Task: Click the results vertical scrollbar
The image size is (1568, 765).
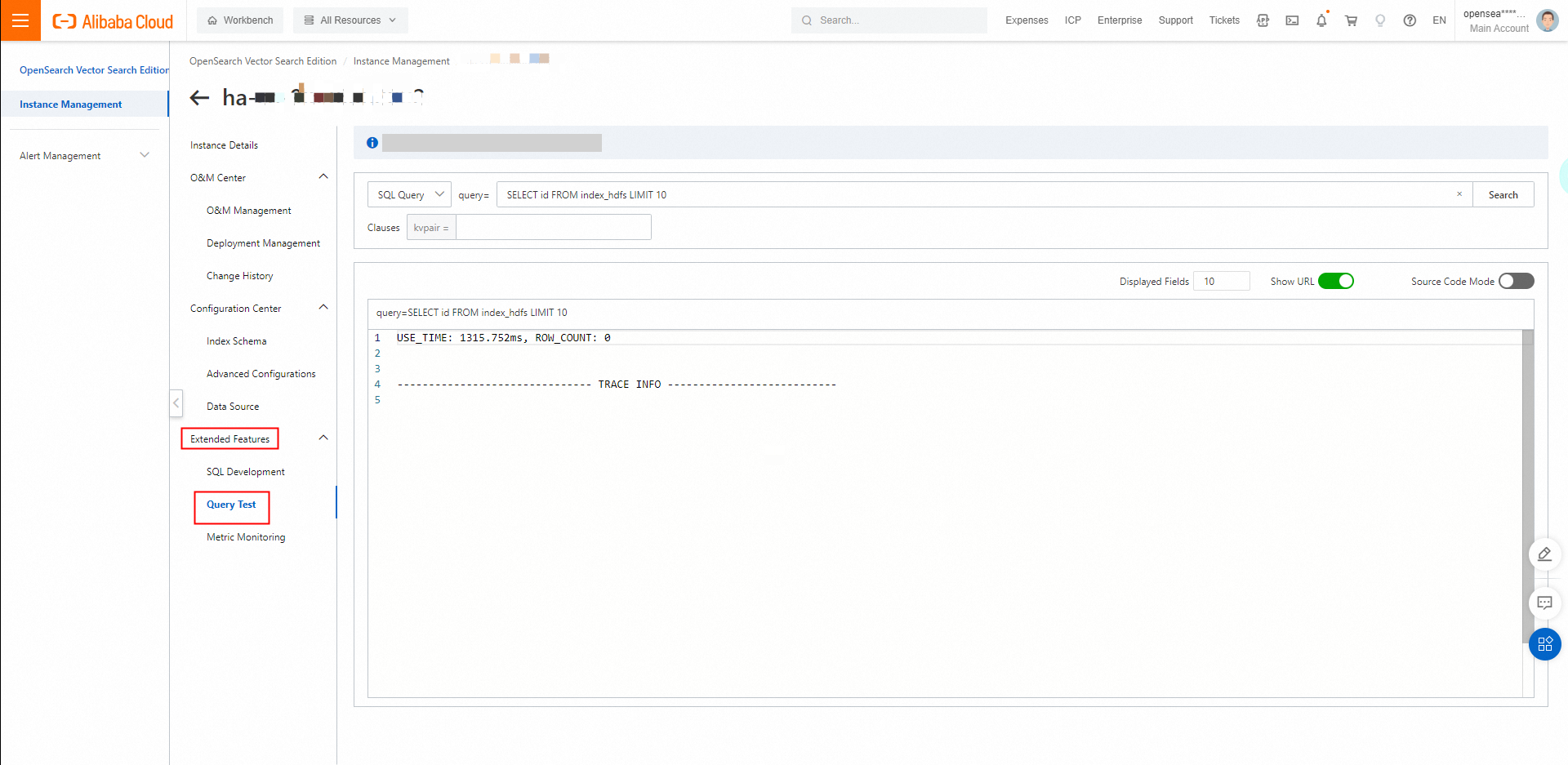Action: pos(1528,486)
